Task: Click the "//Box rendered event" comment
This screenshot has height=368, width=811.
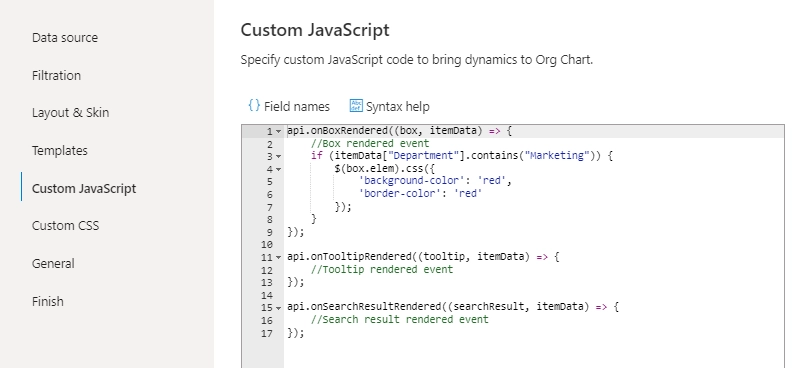Action: (370, 143)
